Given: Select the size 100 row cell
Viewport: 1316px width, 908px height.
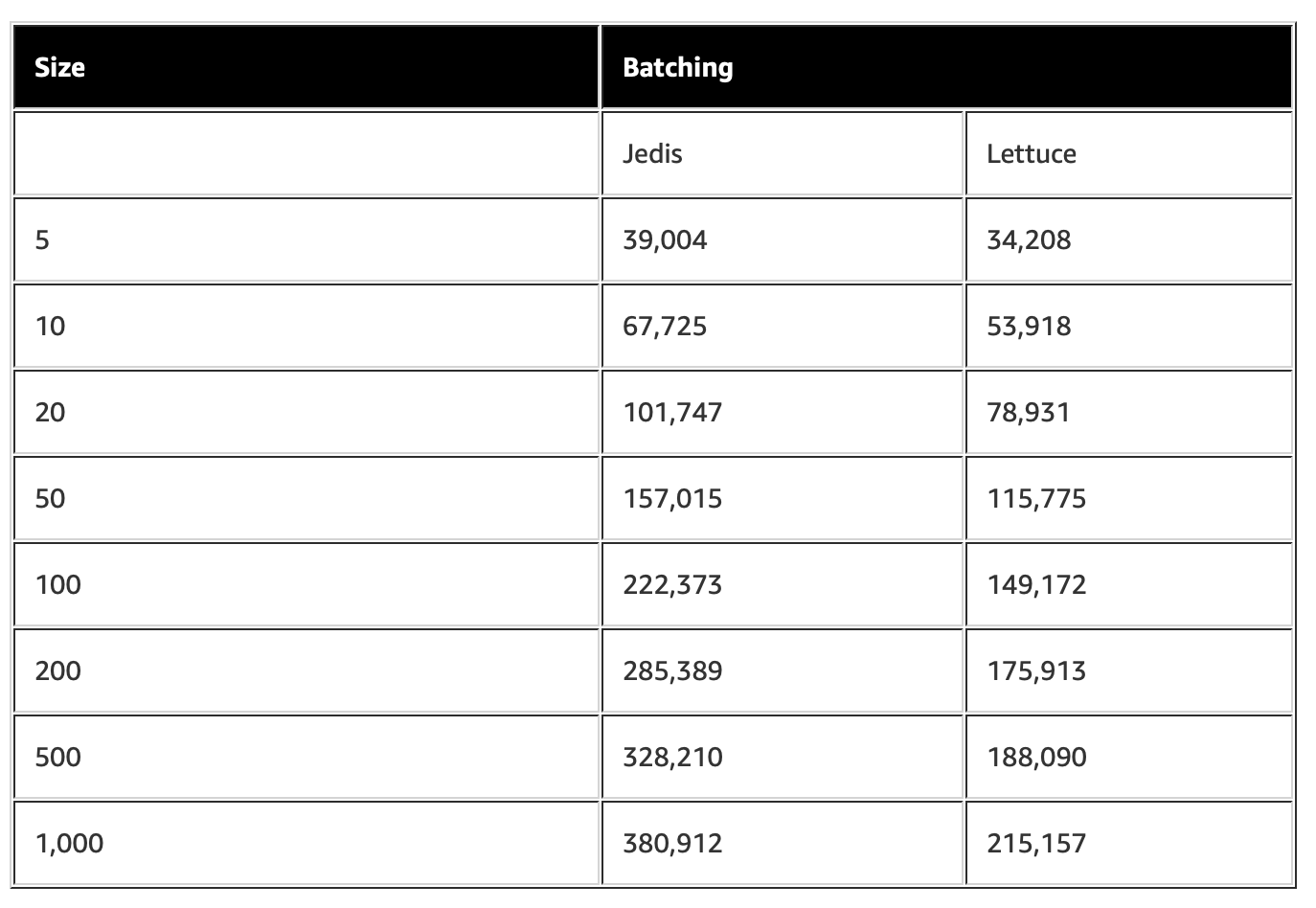Looking at the screenshot, I should click(x=306, y=584).
